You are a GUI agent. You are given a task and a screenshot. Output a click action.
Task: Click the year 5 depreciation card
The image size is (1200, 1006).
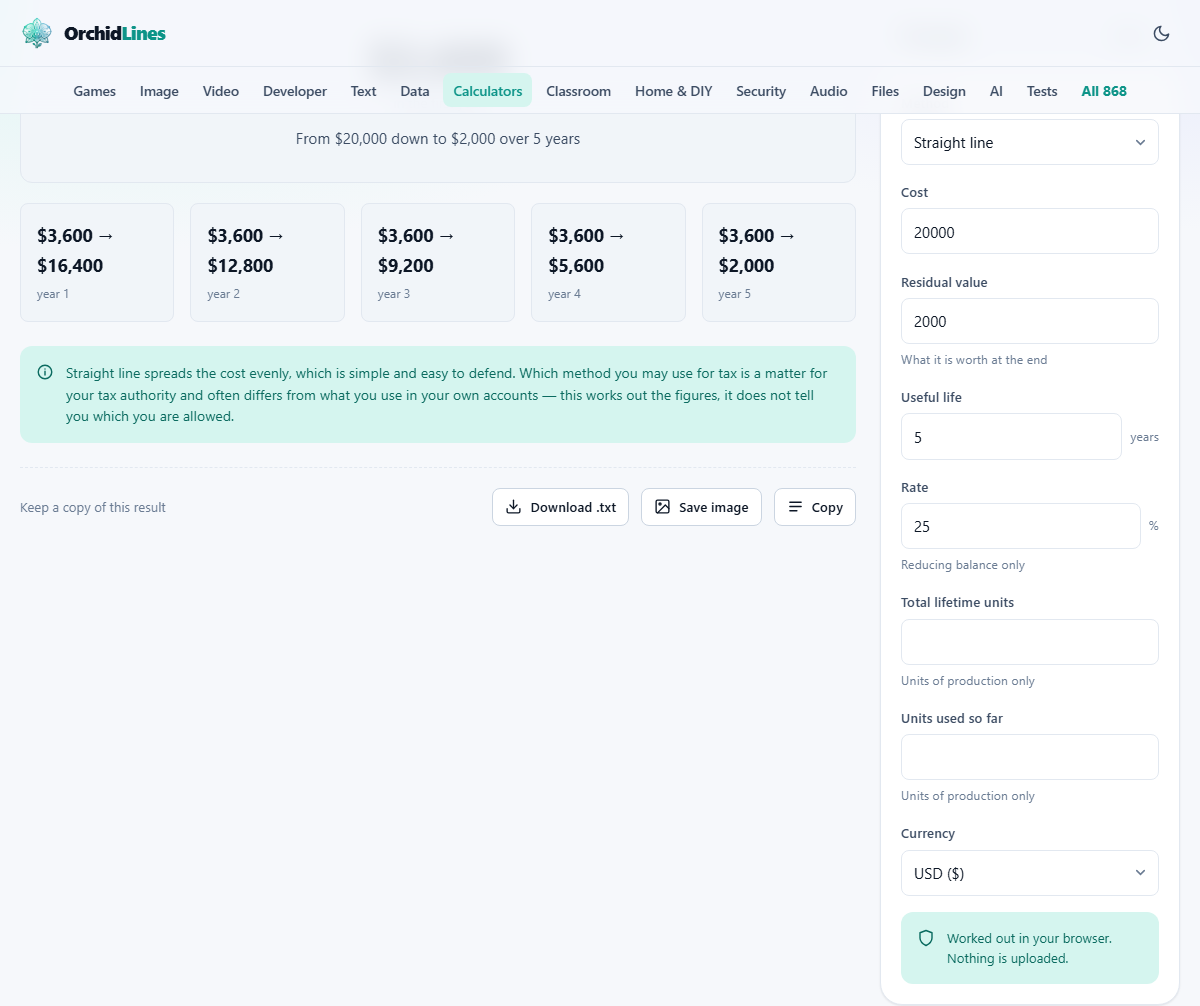(779, 262)
